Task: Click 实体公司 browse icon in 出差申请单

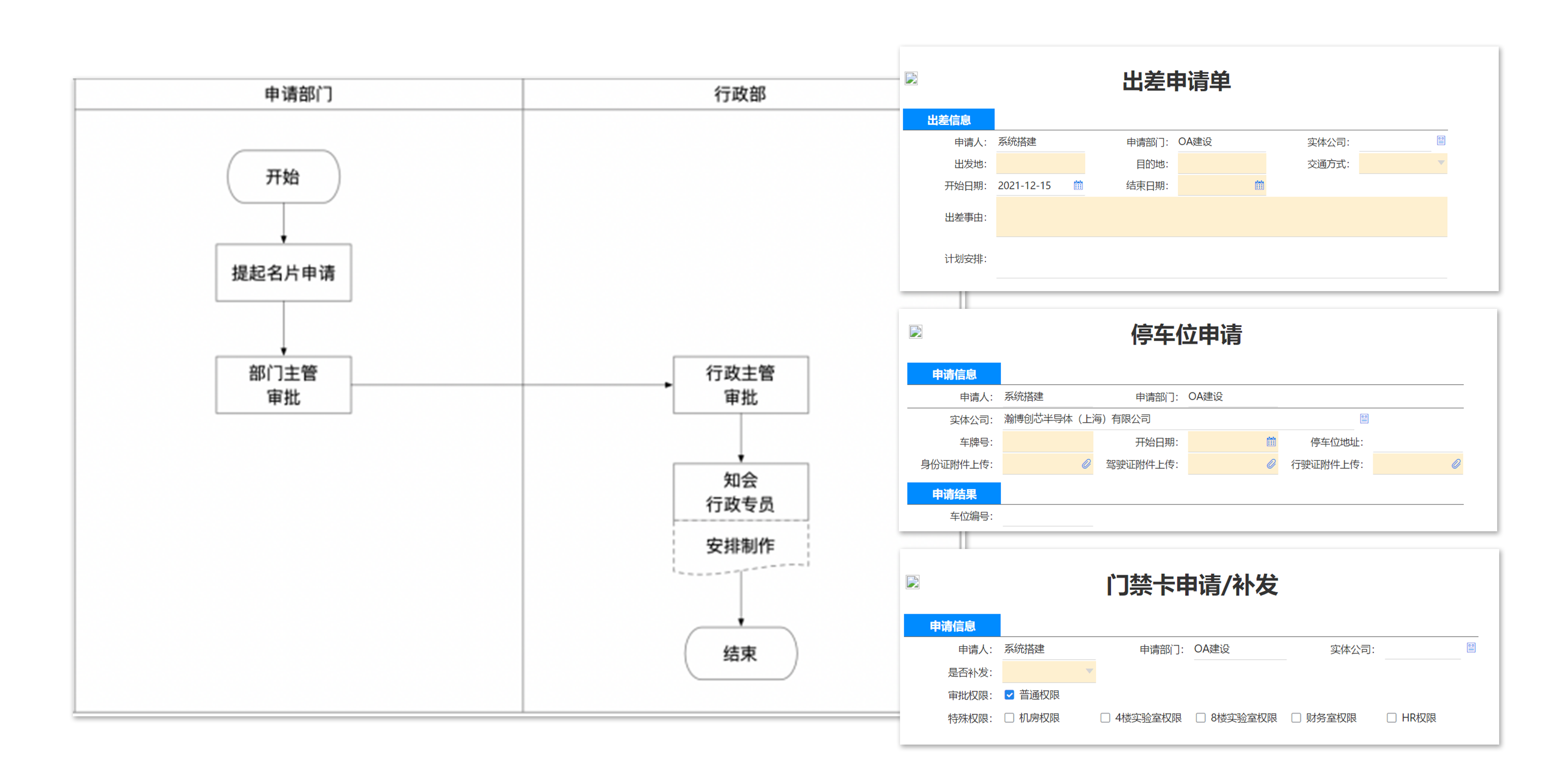Action: coord(1441,141)
